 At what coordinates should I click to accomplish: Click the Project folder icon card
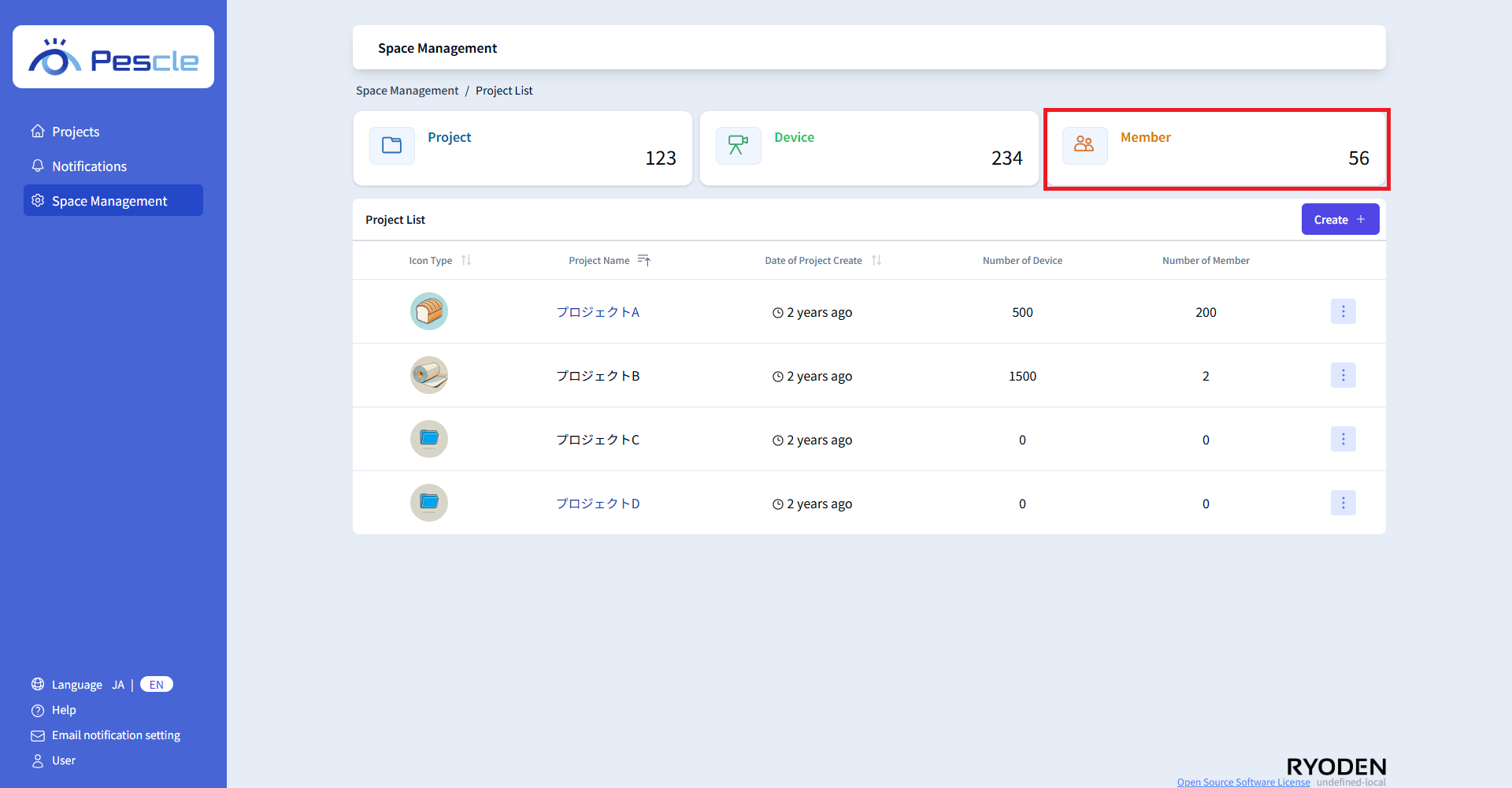391,146
